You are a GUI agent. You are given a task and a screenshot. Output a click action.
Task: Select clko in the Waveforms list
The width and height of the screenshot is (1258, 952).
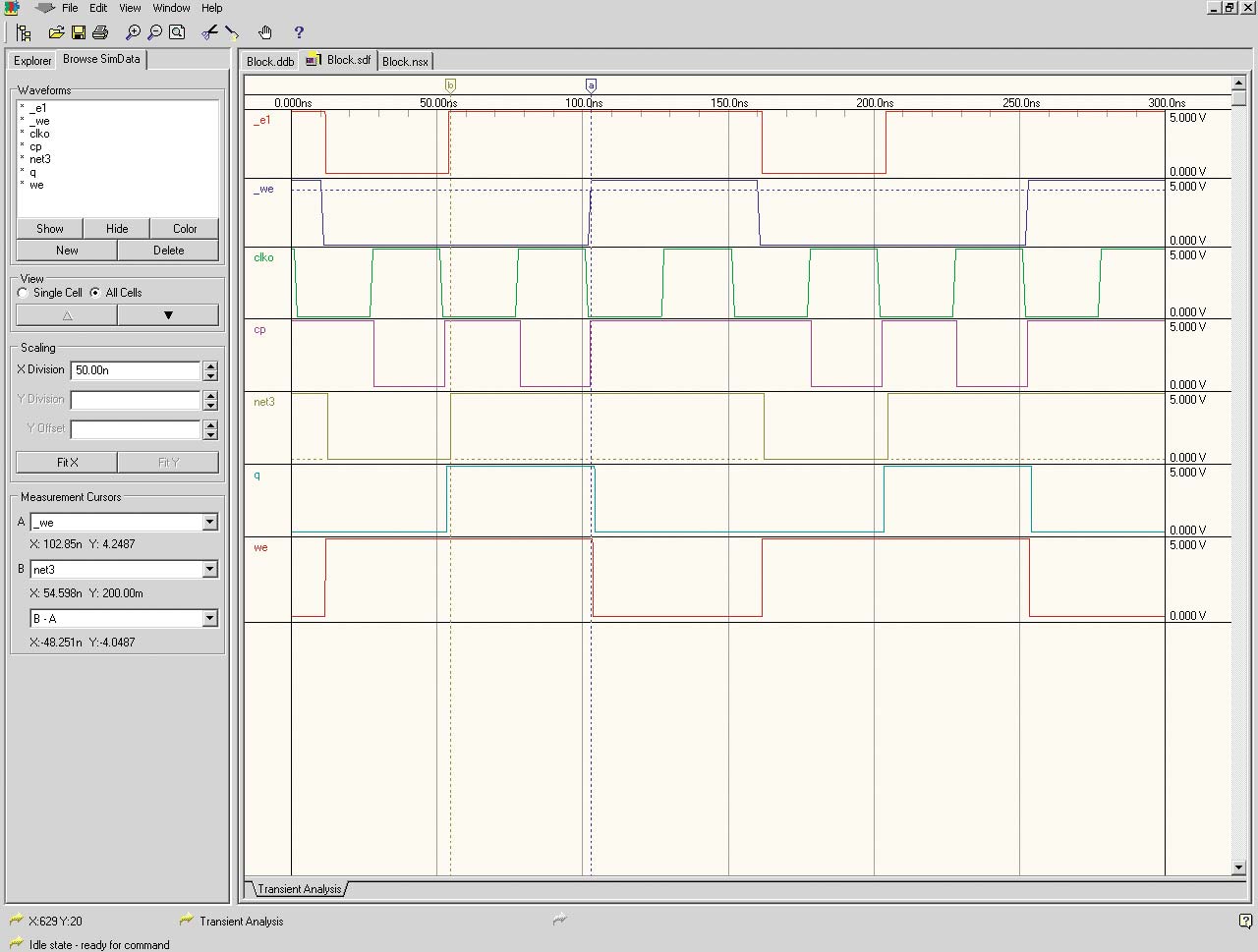tap(39, 134)
